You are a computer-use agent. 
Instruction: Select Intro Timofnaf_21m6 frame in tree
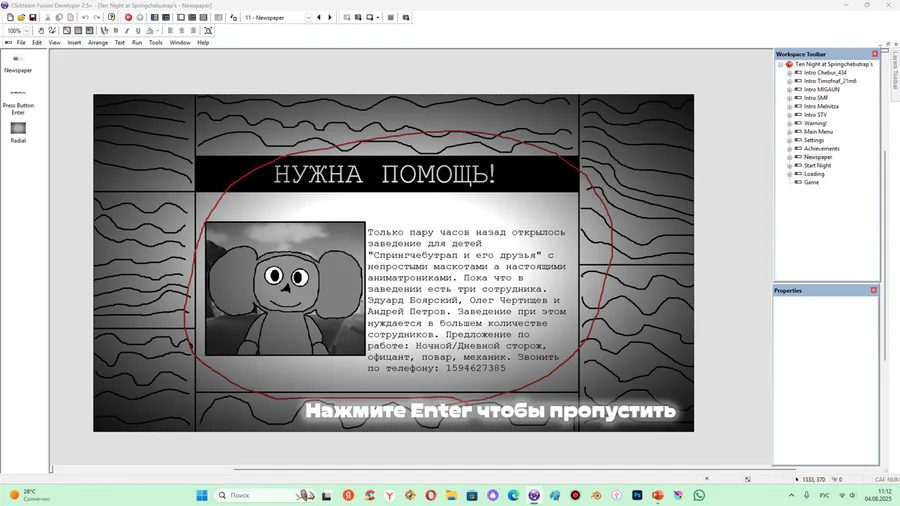point(830,81)
